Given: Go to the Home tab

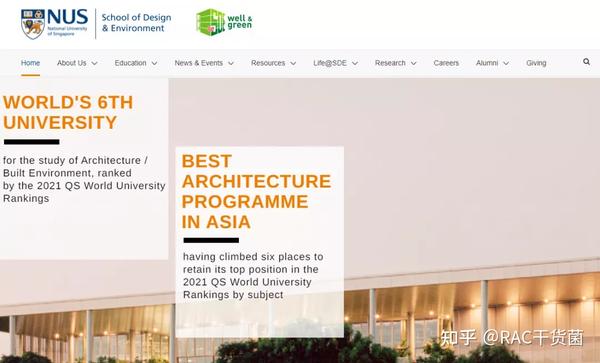Looking at the screenshot, I should [30, 63].
